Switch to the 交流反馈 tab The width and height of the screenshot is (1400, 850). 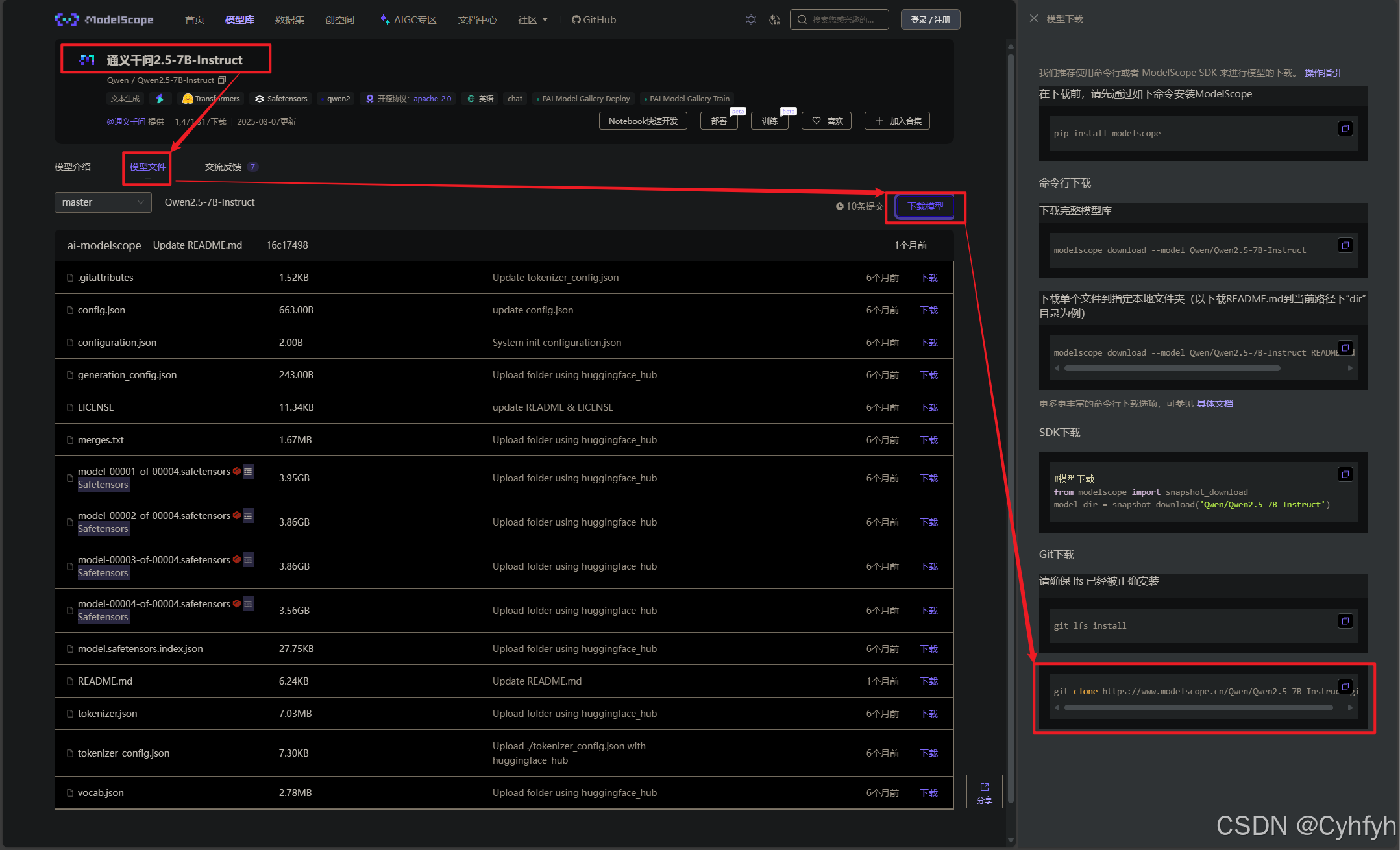point(232,167)
